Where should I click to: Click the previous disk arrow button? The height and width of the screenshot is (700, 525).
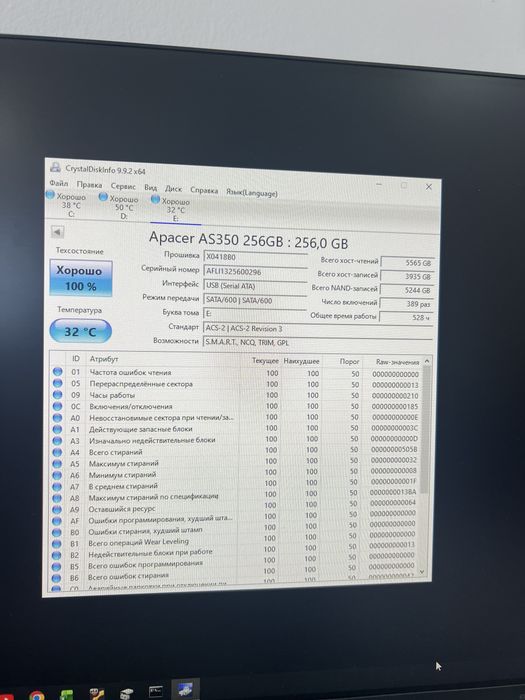tap(58, 232)
